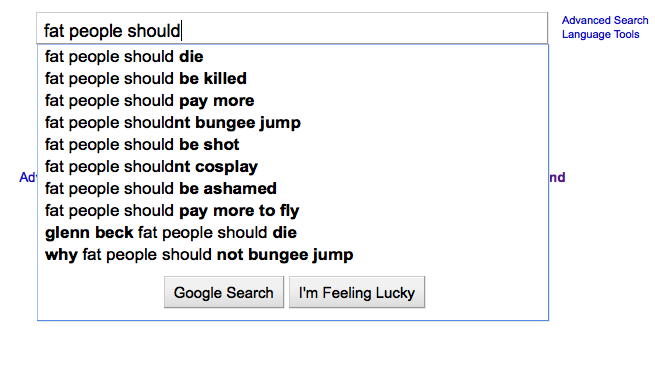This screenshot has width=655, height=365.
Task: Click the search input field
Action: [292, 28]
